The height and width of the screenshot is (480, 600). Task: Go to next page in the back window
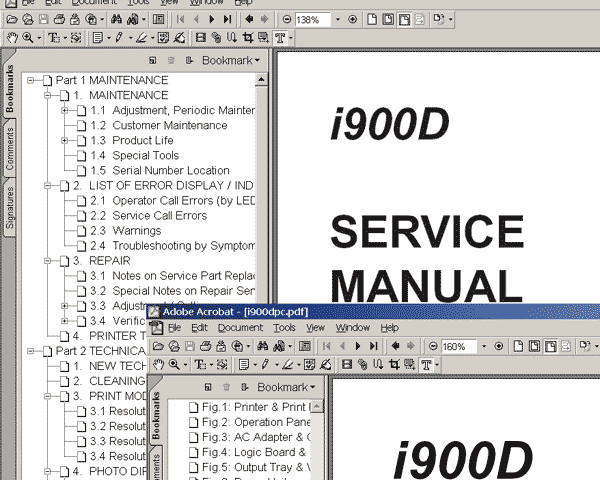point(212,19)
